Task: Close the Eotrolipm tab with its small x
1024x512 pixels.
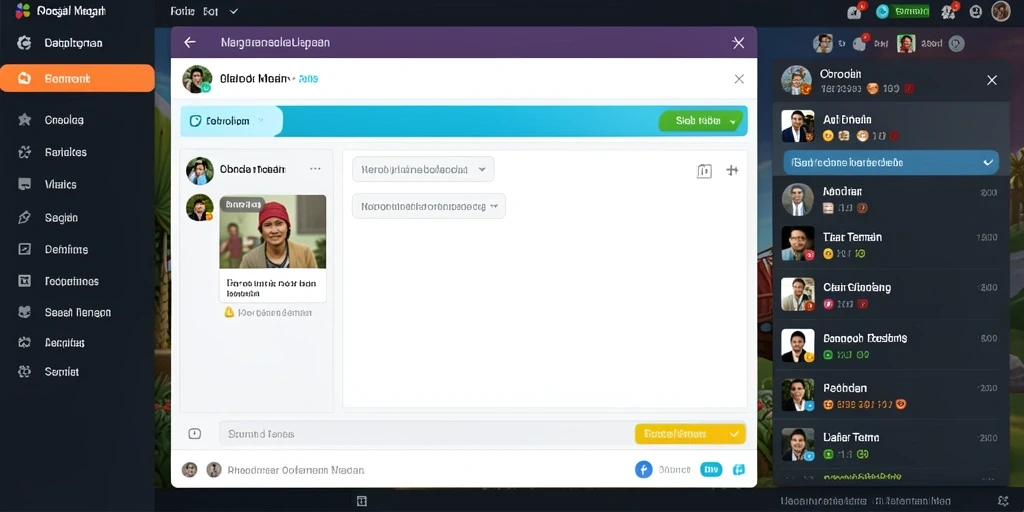Action: [261, 121]
